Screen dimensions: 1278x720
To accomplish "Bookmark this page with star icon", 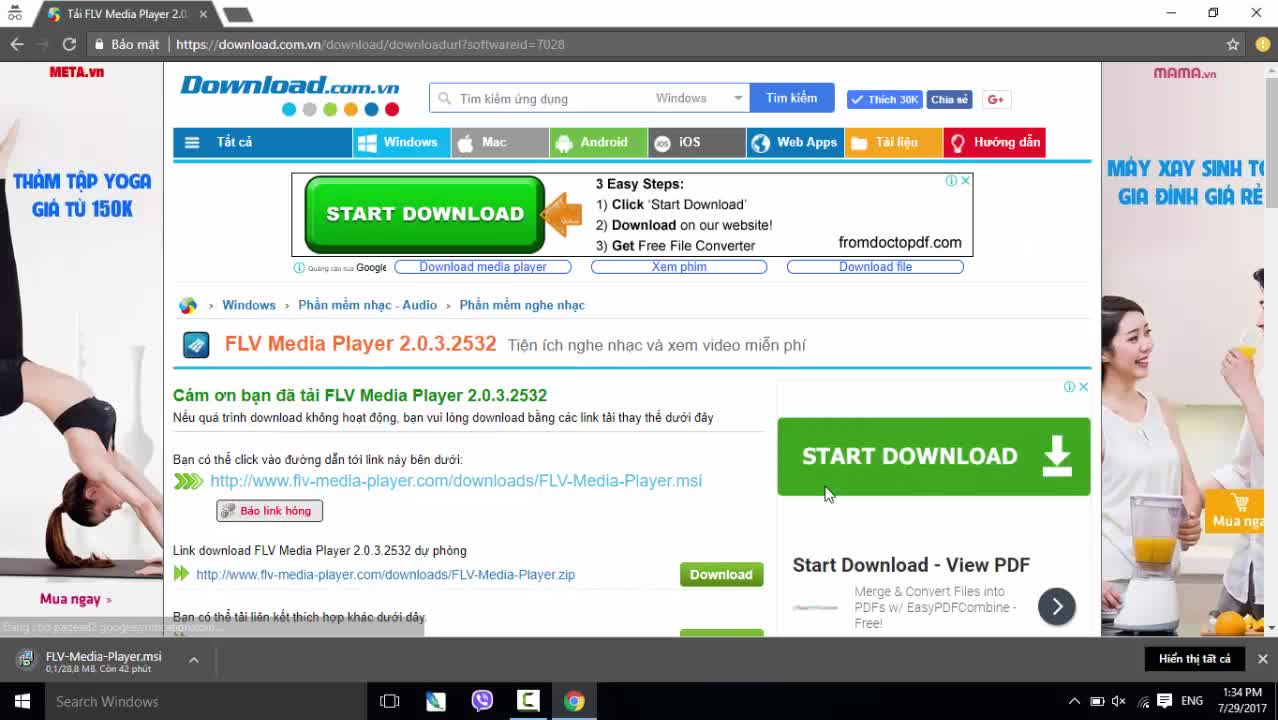I will [1233, 44].
